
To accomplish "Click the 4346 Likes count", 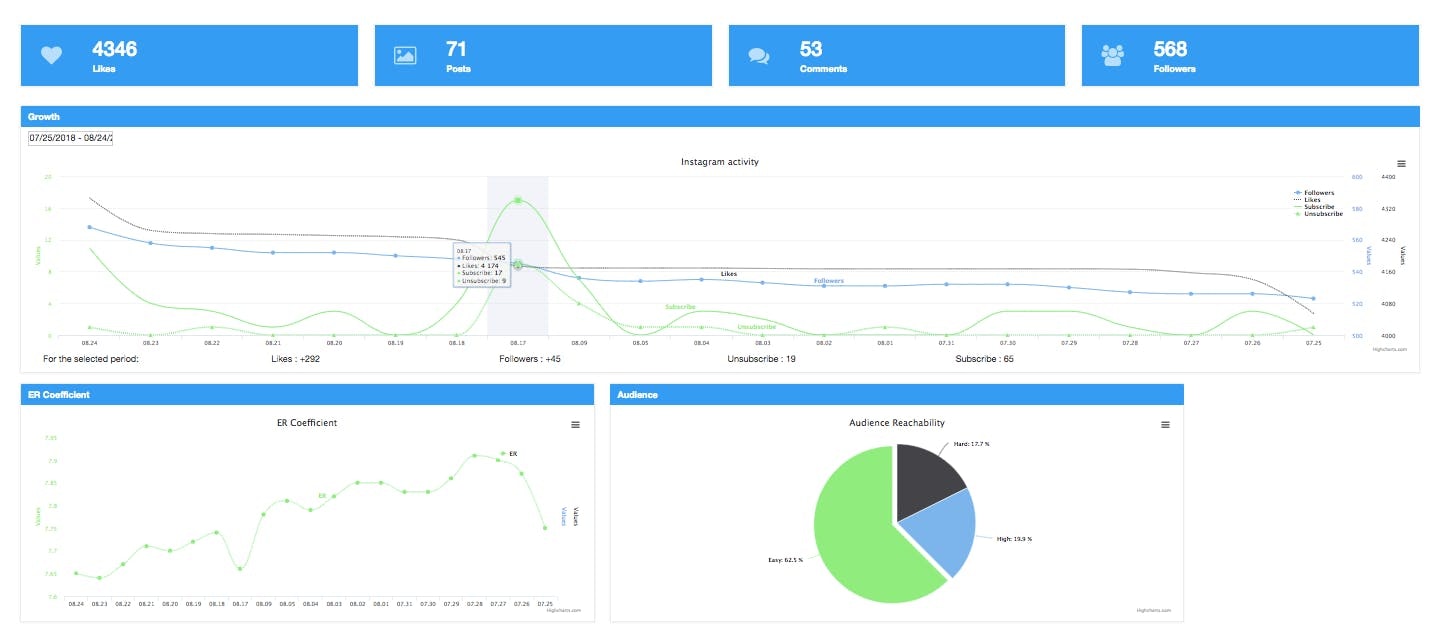I will point(114,48).
